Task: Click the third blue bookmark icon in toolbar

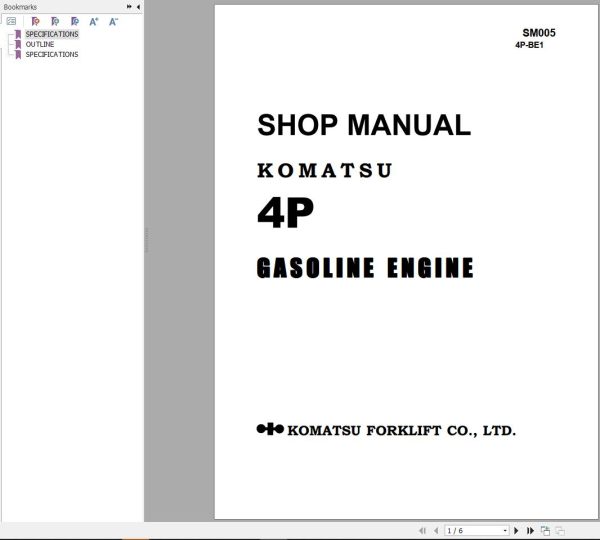Action: tap(75, 21)
